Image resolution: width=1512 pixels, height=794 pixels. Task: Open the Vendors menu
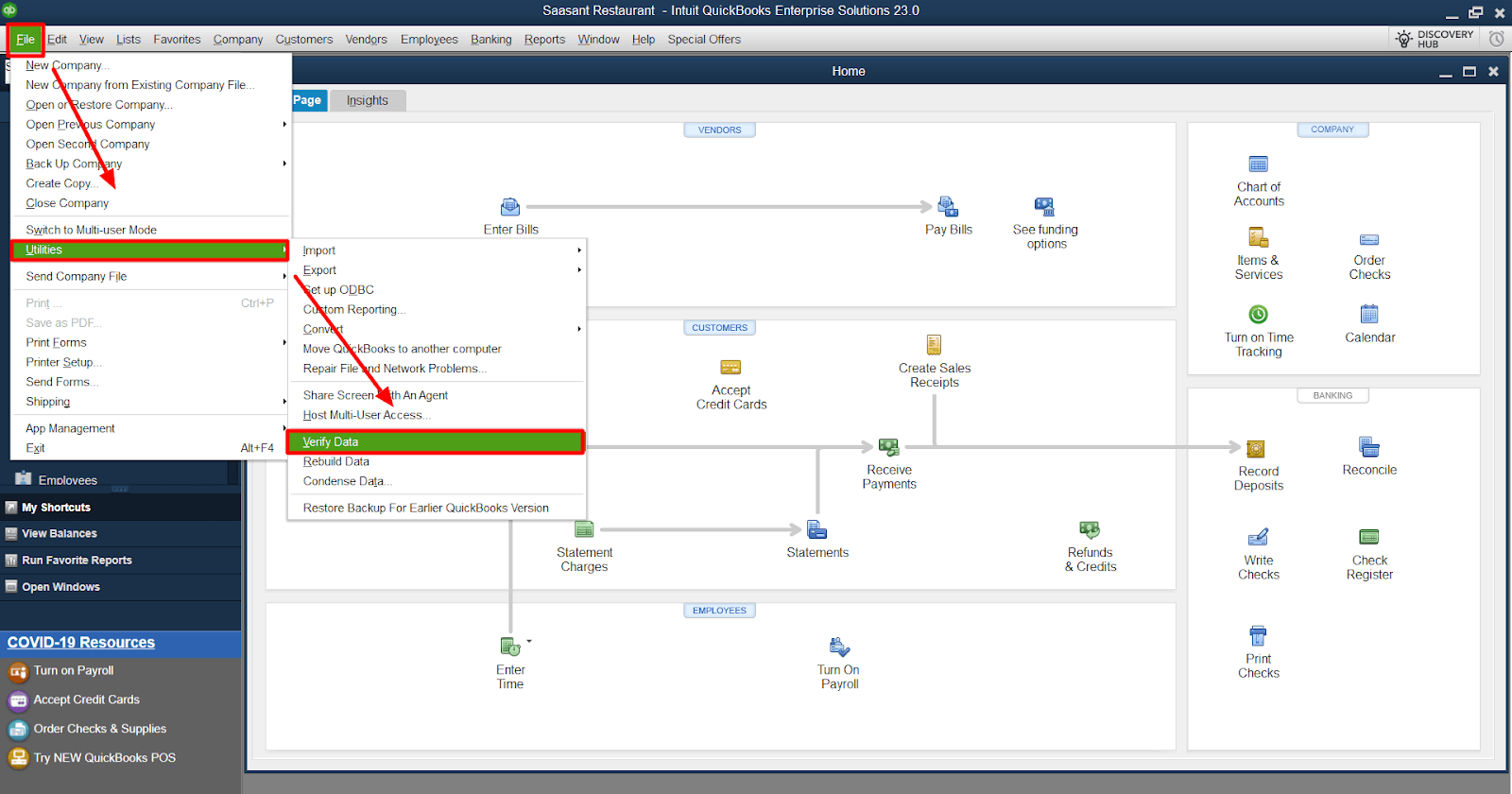[366, 39]
